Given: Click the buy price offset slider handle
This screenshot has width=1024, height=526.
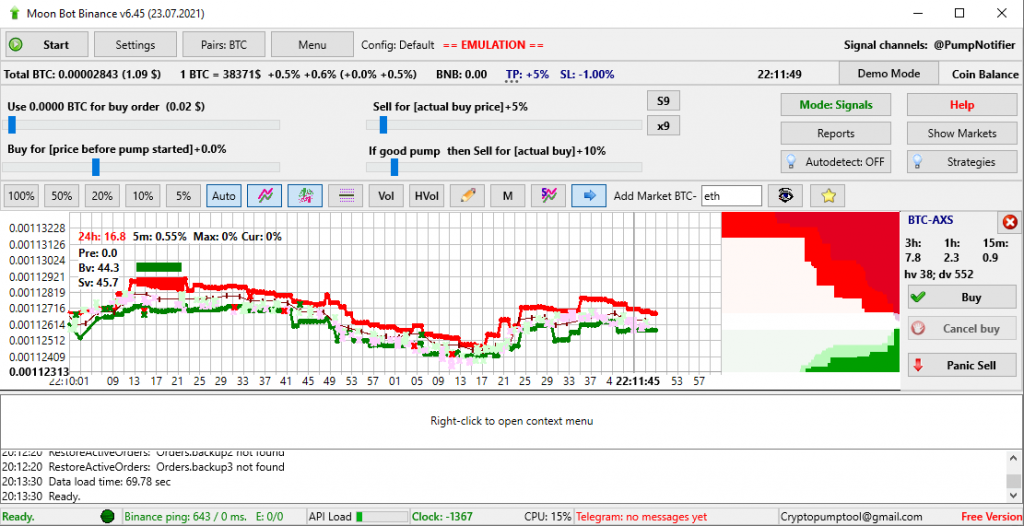Looking at the screenshot, I should pyautogui.click(x=96, y=167).
